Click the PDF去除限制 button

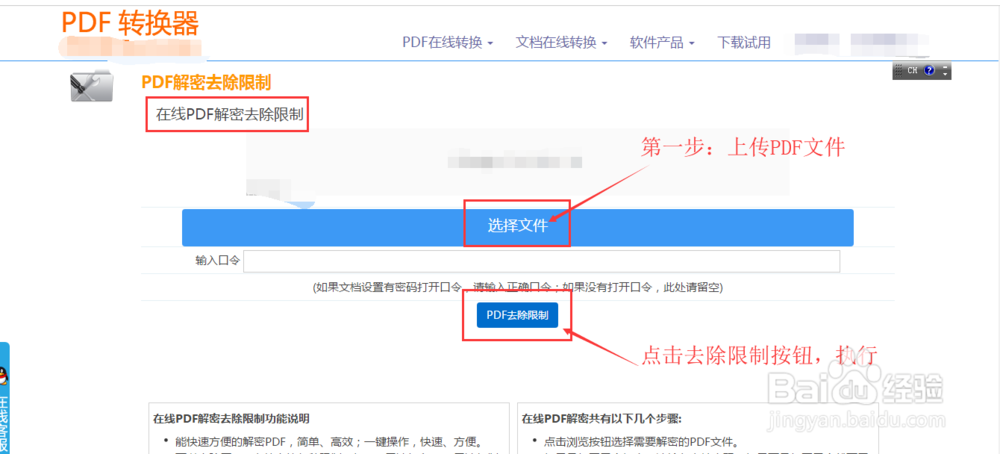517,315
